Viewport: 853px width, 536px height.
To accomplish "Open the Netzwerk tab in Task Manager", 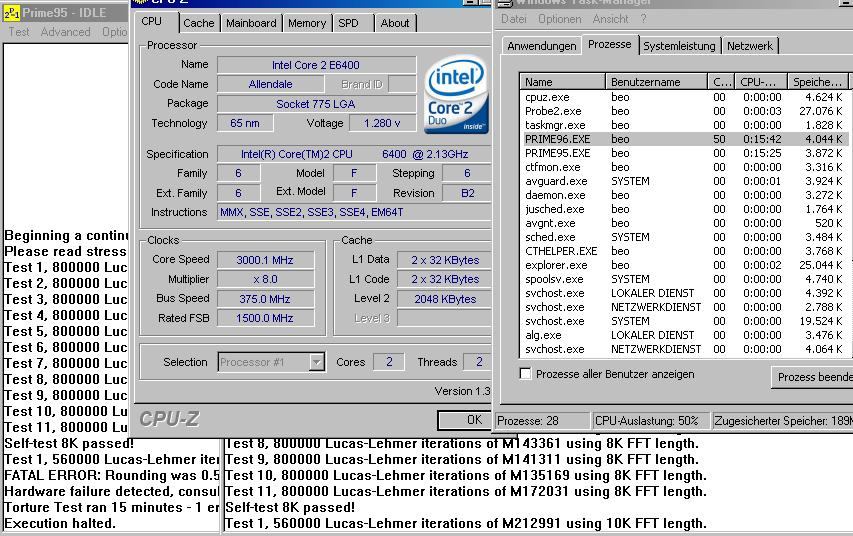I will 750,46.
